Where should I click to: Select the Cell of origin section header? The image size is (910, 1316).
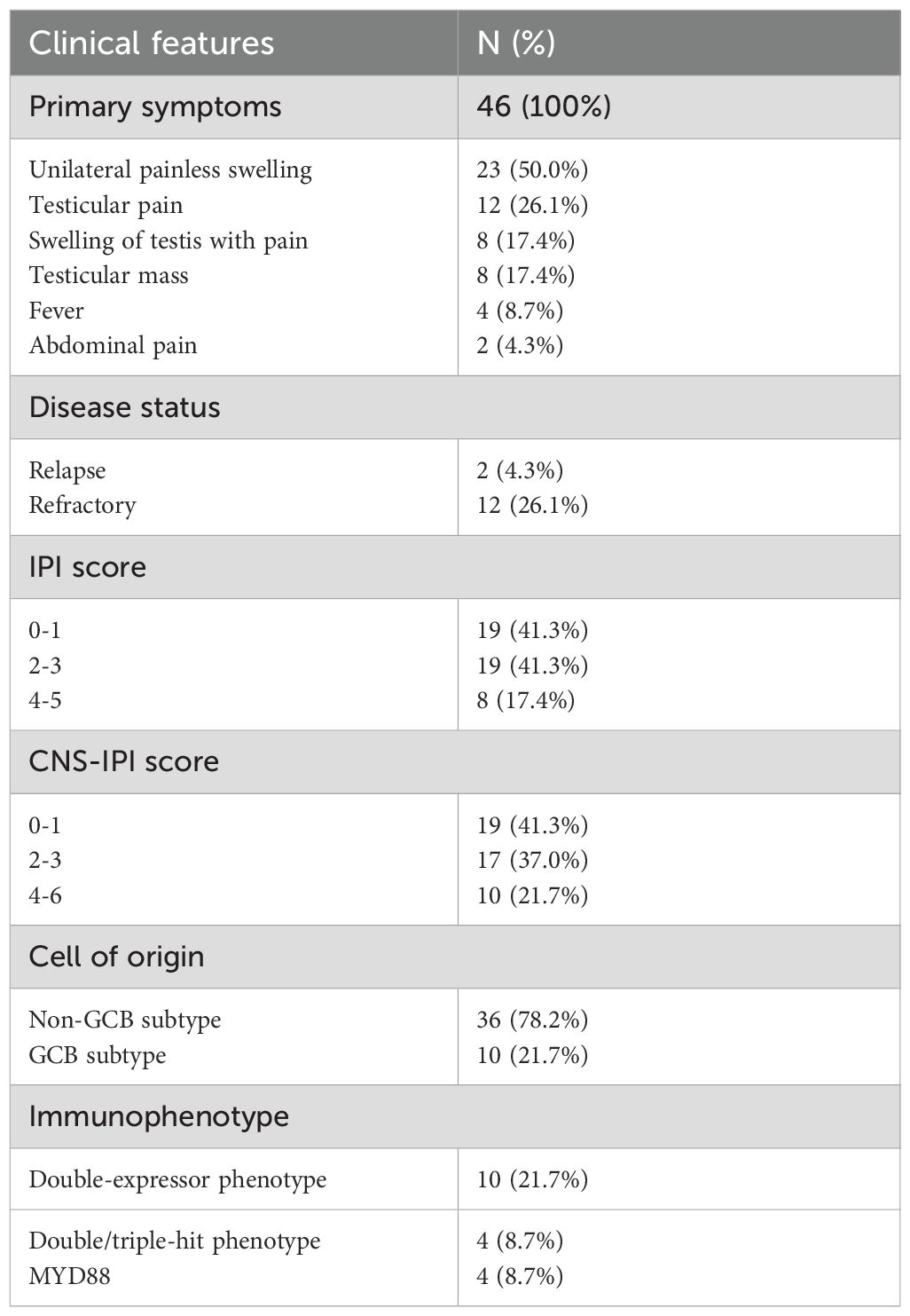coord(116,957)
